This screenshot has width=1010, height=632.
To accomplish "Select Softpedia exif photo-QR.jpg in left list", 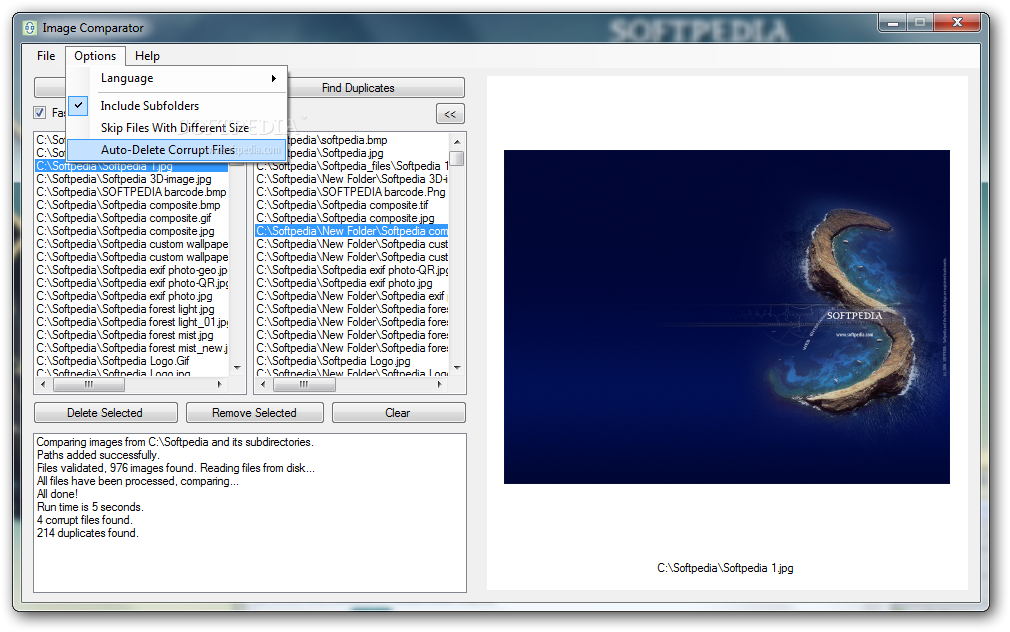I will pyautogui.click(x=132, y=283).
